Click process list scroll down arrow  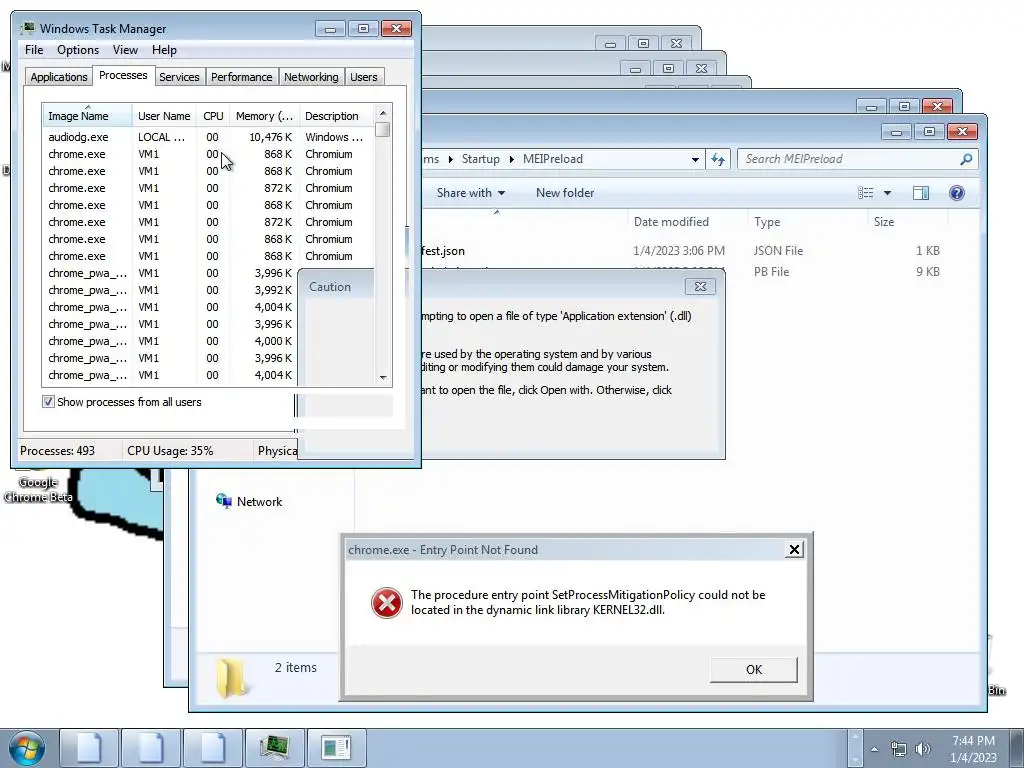click(383, 377)
